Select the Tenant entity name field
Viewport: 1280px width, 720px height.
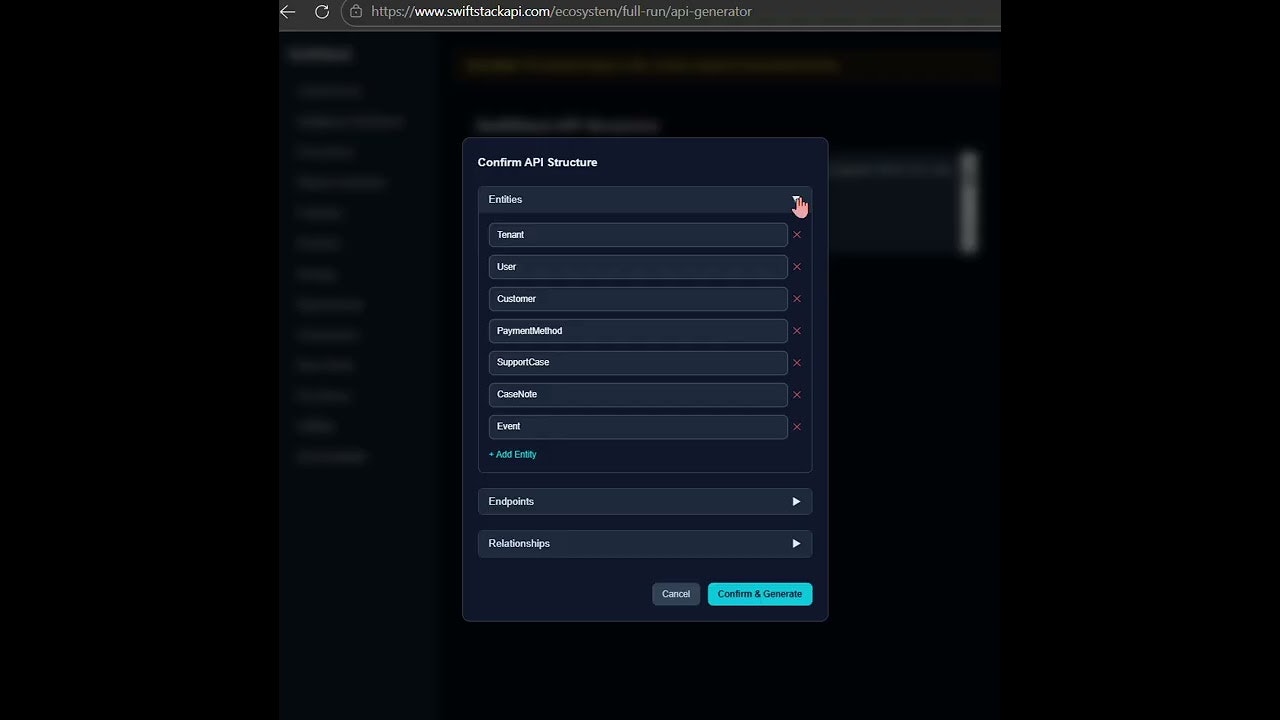(637, 234)
